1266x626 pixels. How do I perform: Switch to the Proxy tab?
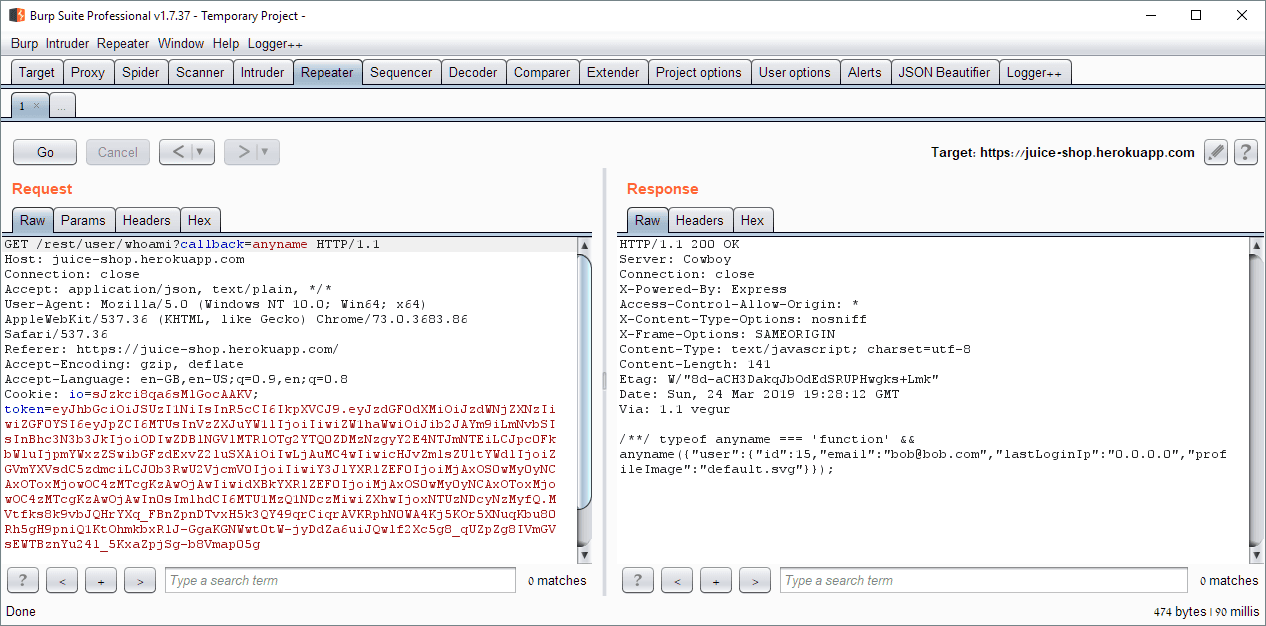(88, 72)
